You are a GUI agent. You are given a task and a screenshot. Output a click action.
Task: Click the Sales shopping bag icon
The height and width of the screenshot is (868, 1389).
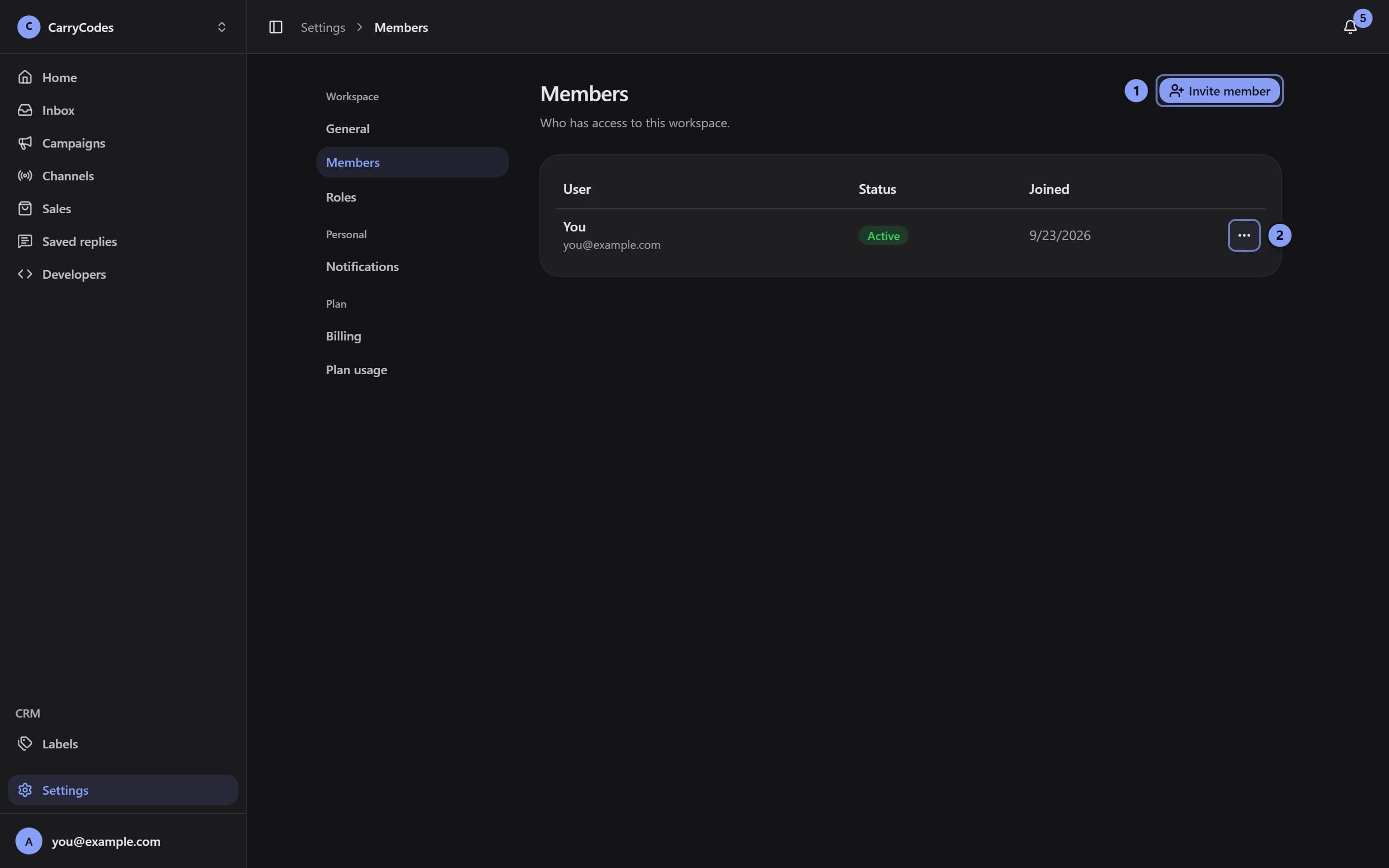point(25,208)
